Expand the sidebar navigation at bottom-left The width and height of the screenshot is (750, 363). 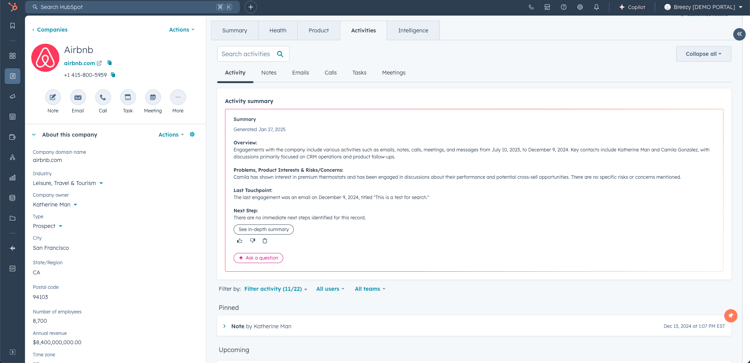coord(12,352)
